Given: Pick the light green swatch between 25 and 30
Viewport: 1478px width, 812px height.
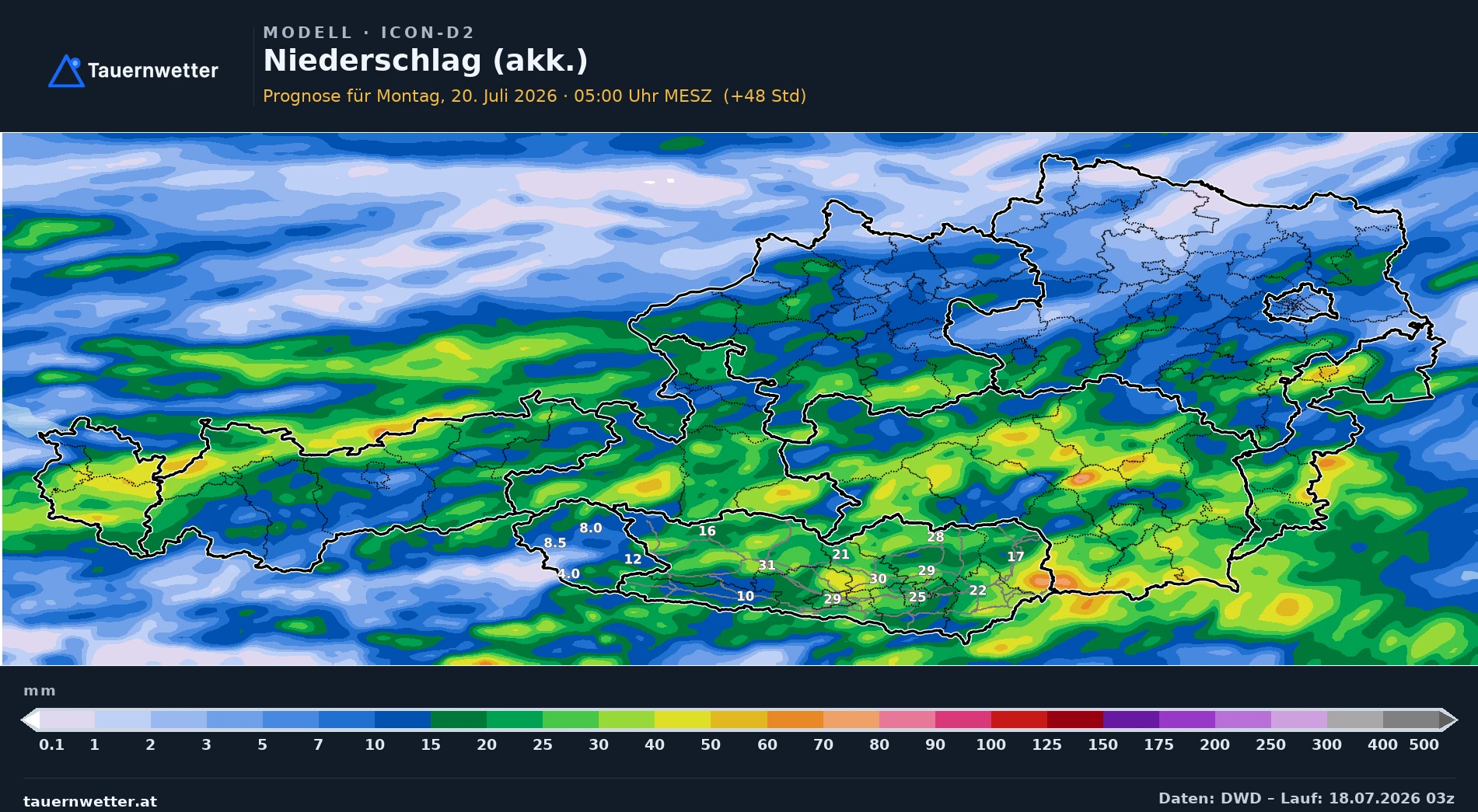Looking at the screenshot, I should [x=571, y=720].
